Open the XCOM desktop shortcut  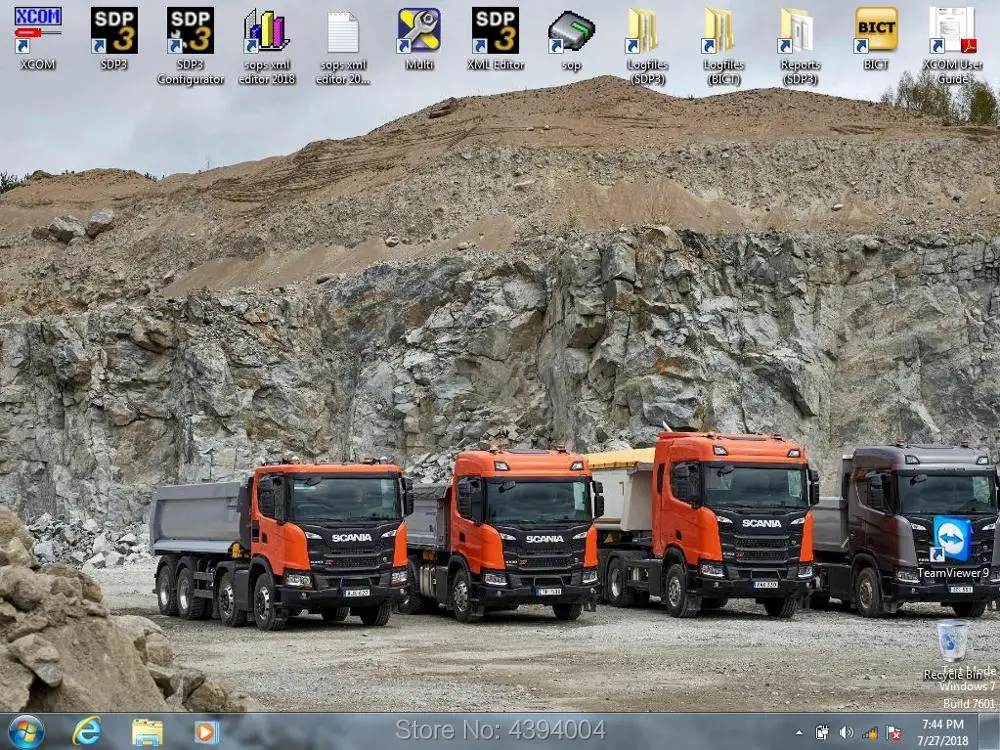coord(38,31)
